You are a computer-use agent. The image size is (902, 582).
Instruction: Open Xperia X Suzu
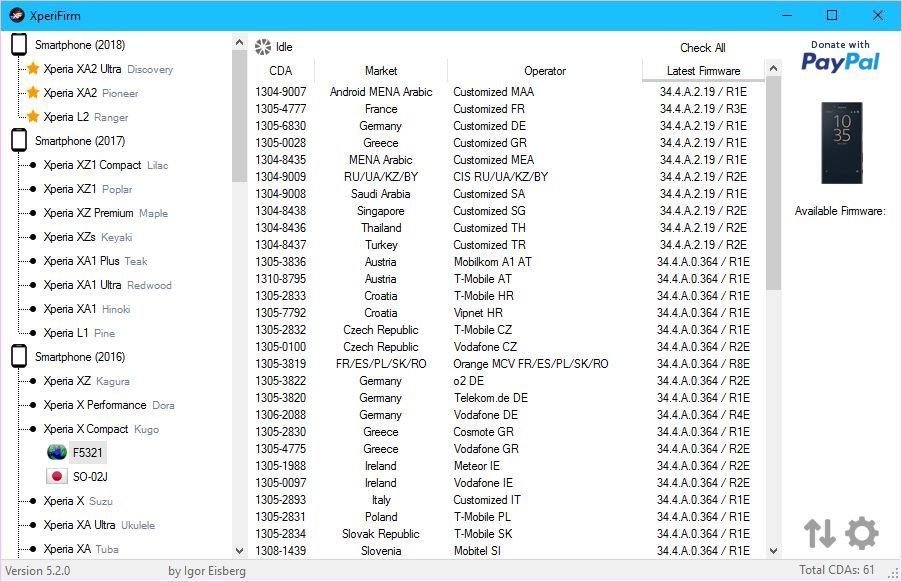[78, 501]
